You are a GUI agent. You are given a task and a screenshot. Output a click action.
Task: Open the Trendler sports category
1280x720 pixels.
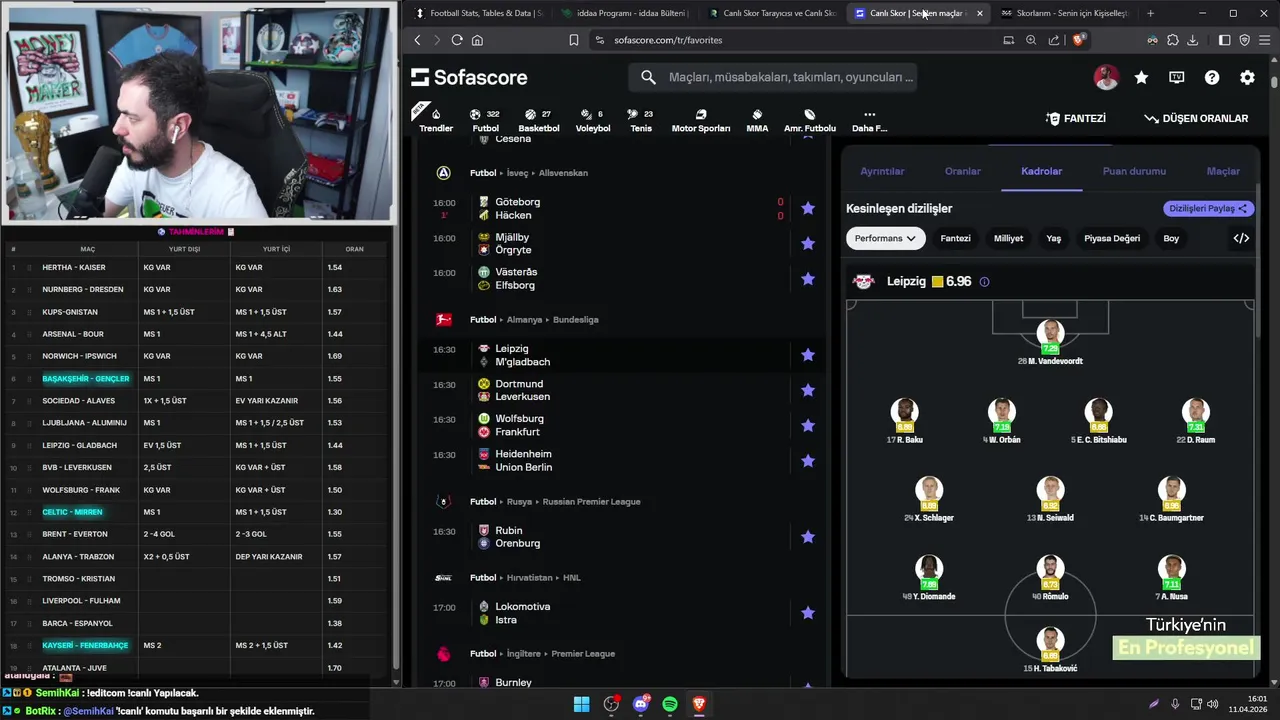[x=436, y=119]
